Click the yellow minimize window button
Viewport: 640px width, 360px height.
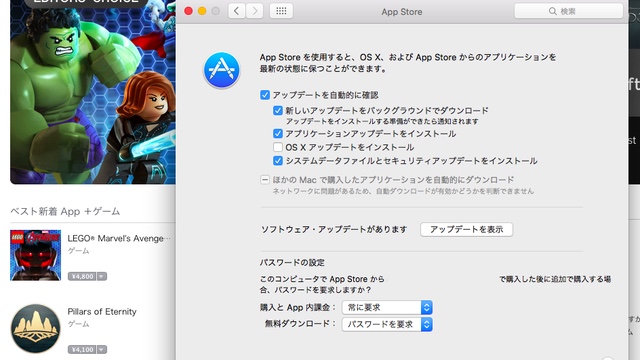click(202, 11)
